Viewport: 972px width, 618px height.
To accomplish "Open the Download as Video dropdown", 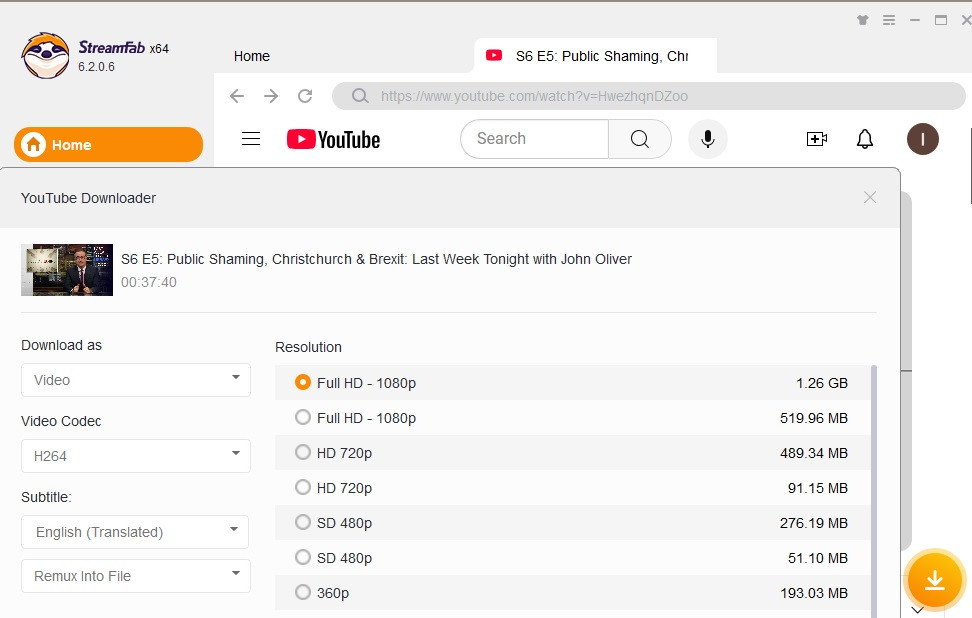I will tap(136, 380).
